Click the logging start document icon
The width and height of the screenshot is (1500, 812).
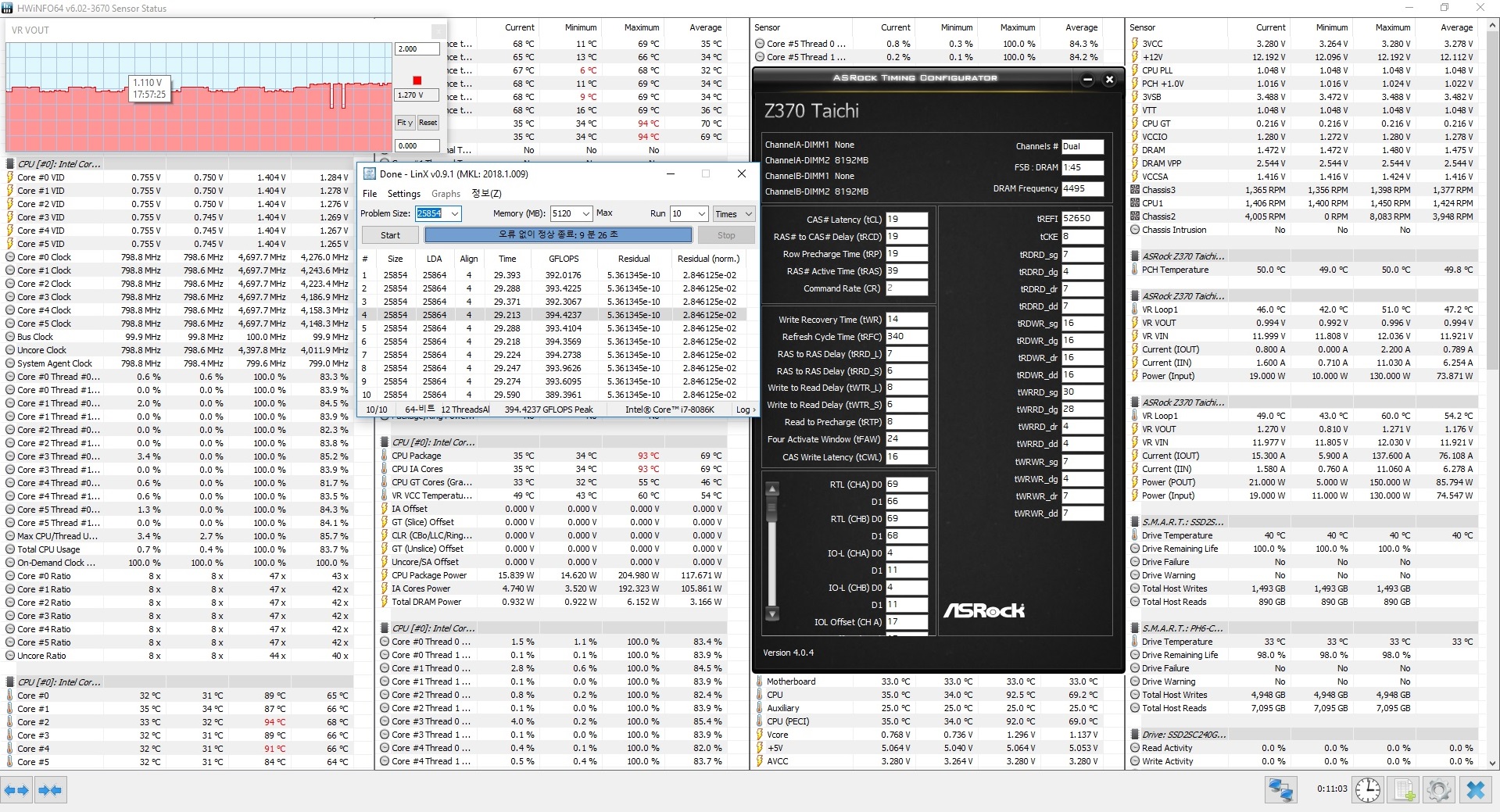(x=1404, y=790)
